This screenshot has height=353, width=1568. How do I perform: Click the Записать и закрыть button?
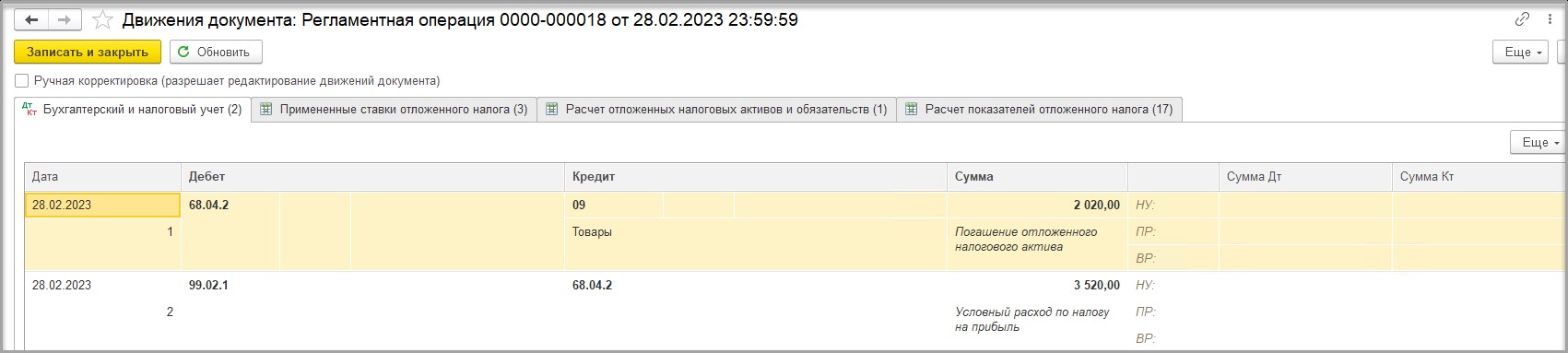[88, 52]
